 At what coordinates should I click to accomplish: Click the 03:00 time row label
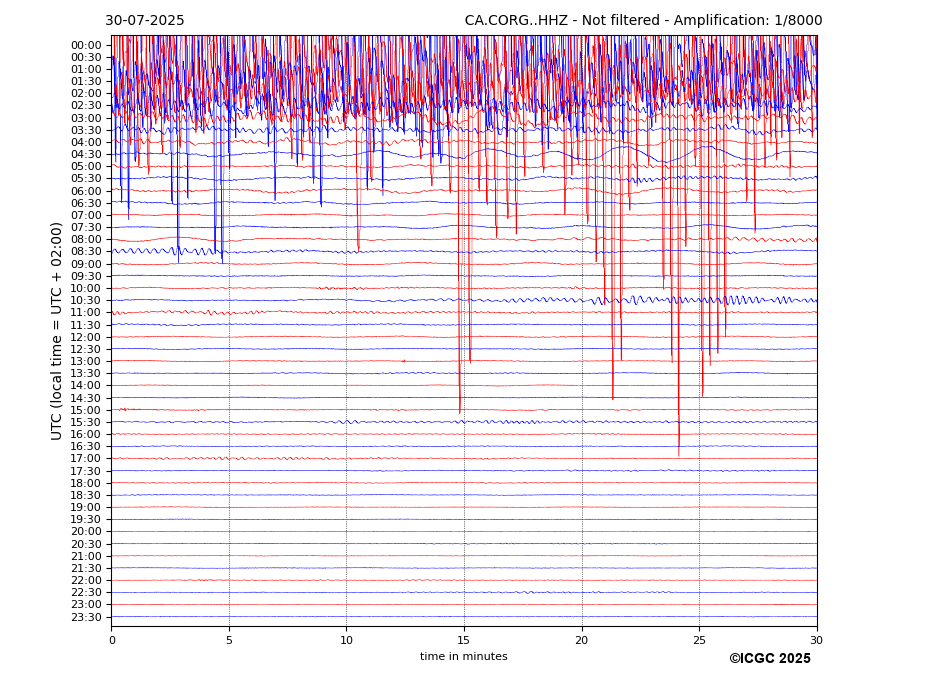(86, 118)
